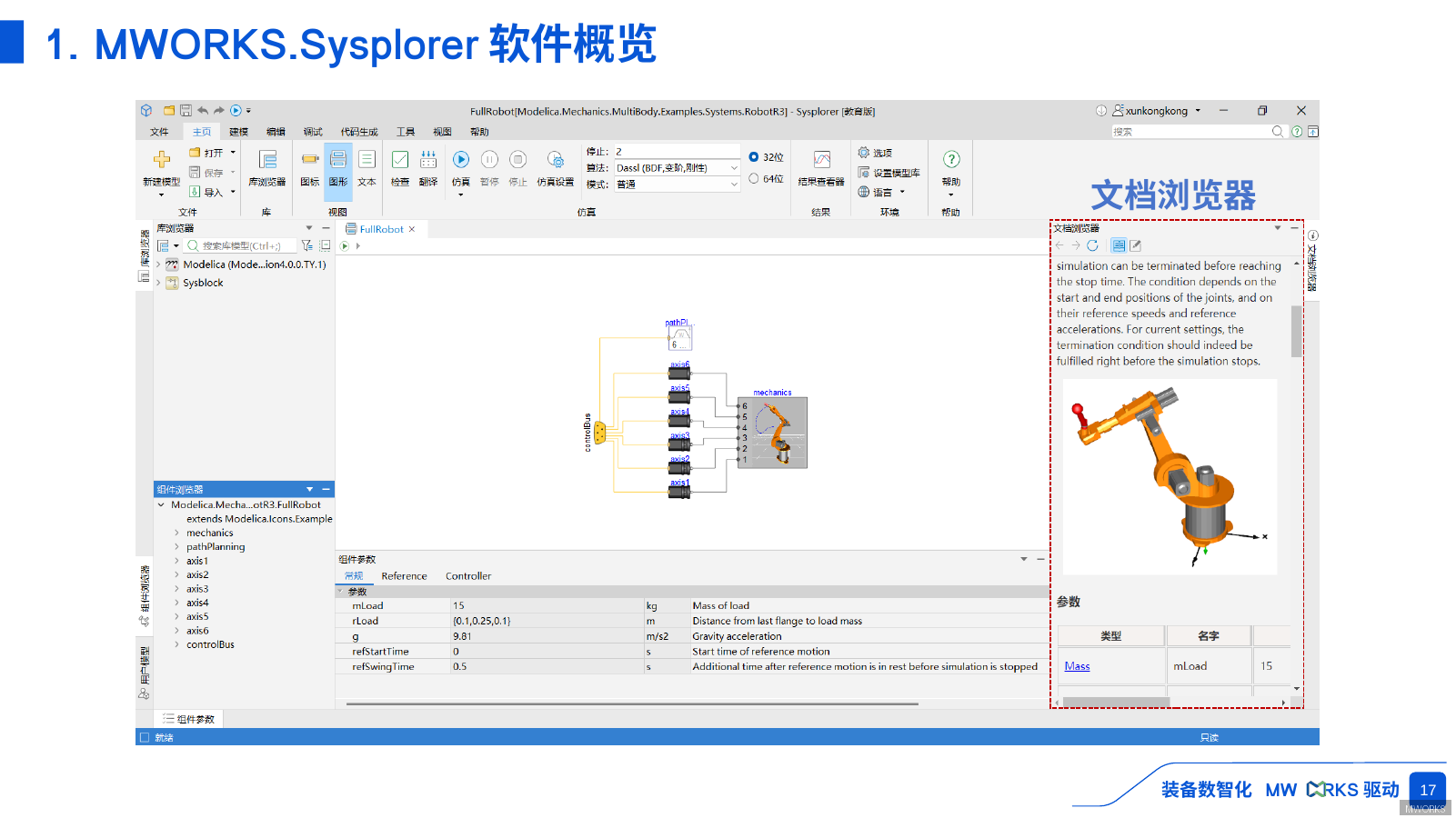Click the Mass hyperlink in documentation
This screenshot has width=1456, height=818.
[1077, 666]
